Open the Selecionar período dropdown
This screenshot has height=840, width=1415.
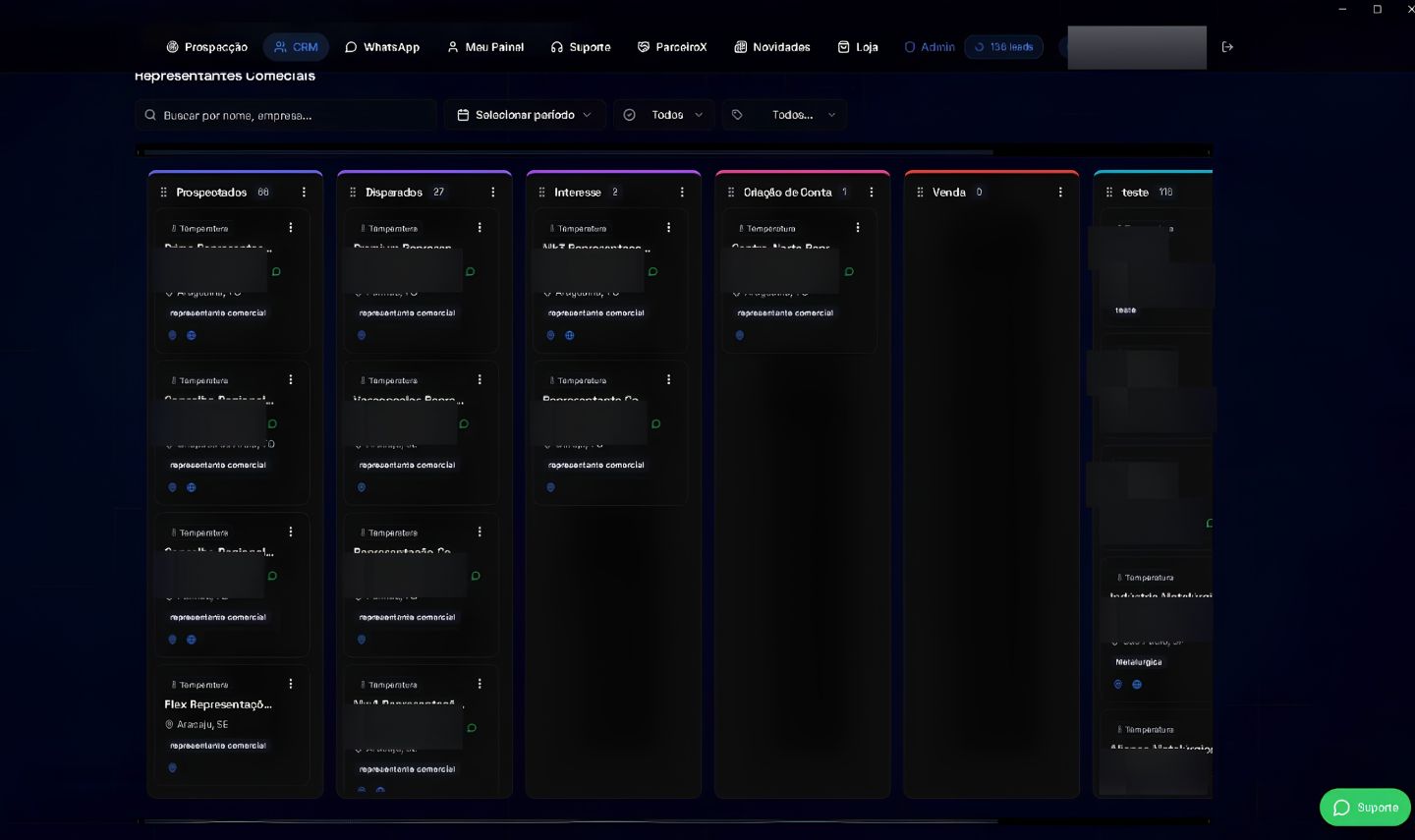[x=525, y=115]
